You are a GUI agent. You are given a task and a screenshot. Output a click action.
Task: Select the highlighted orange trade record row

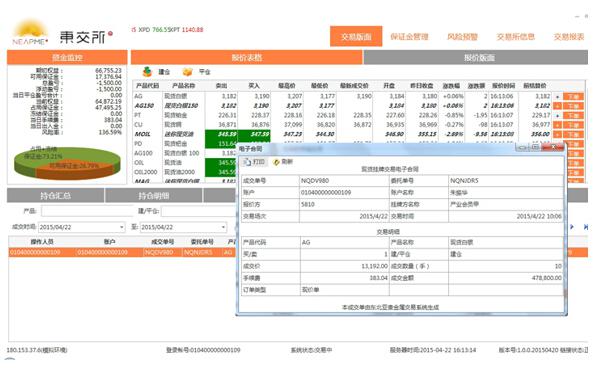pos(122,252)
